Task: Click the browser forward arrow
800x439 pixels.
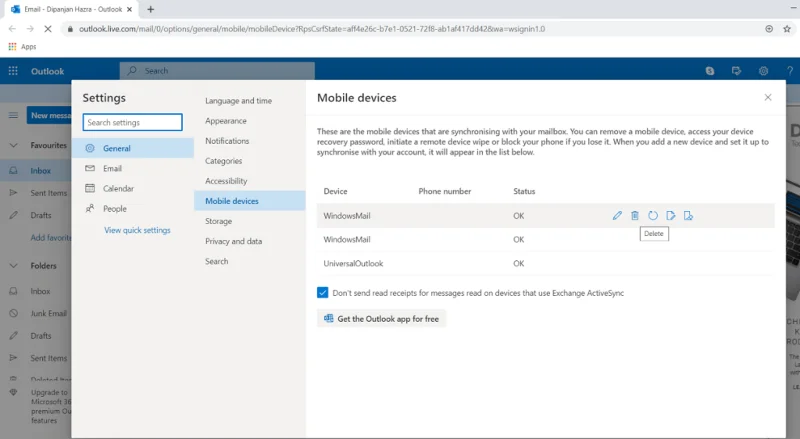Action: 30,29
